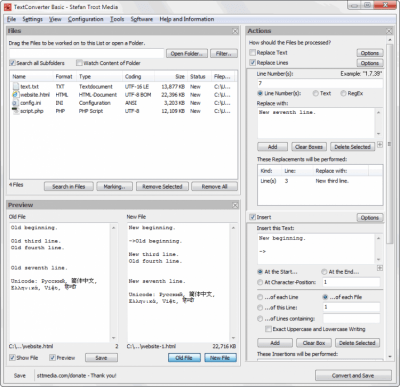Image resolution: width=400 pixels, height=387 pixels.
Task: Toggle the Search all Subfolders checkbox
Action: 13,63
